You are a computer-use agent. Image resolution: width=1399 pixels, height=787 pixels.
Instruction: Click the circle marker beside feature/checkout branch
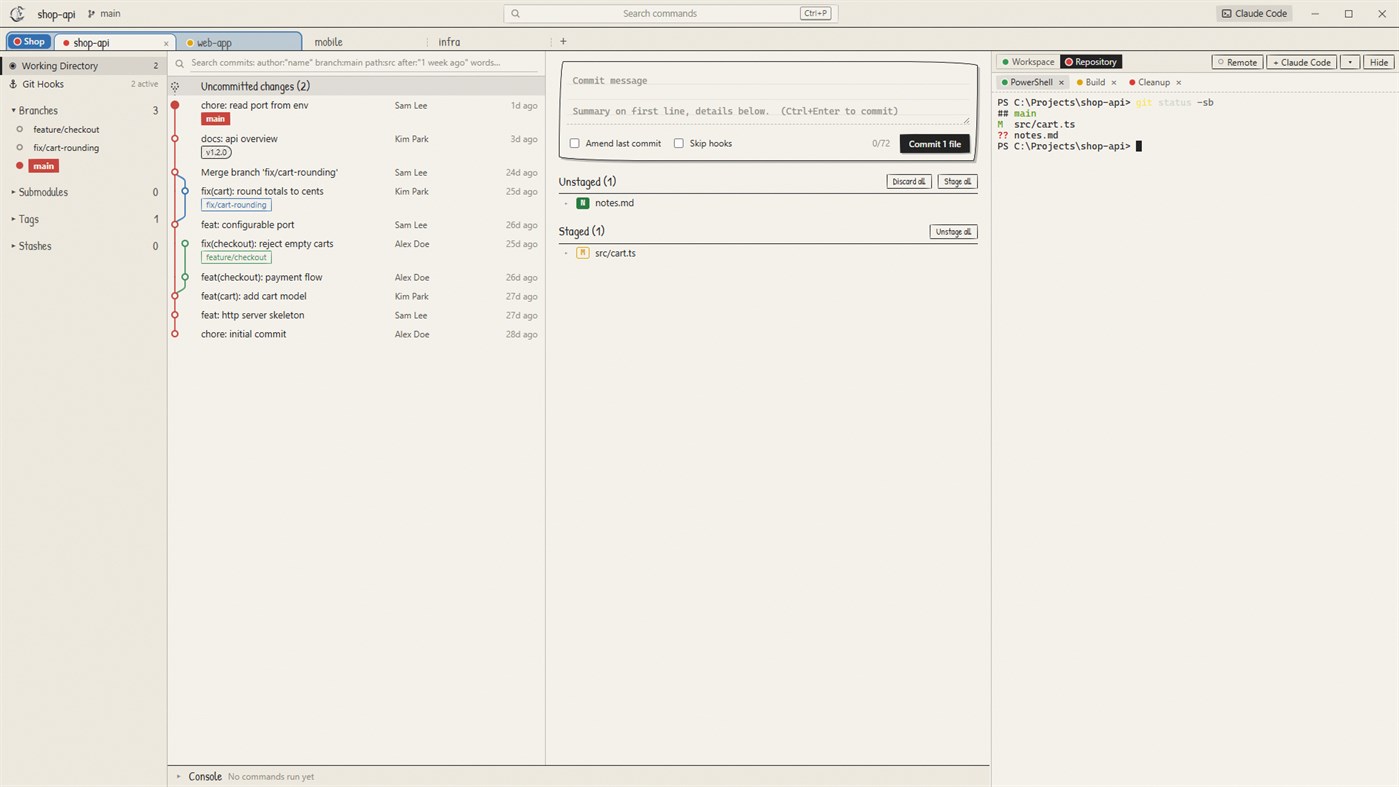(x=20, y=129)
